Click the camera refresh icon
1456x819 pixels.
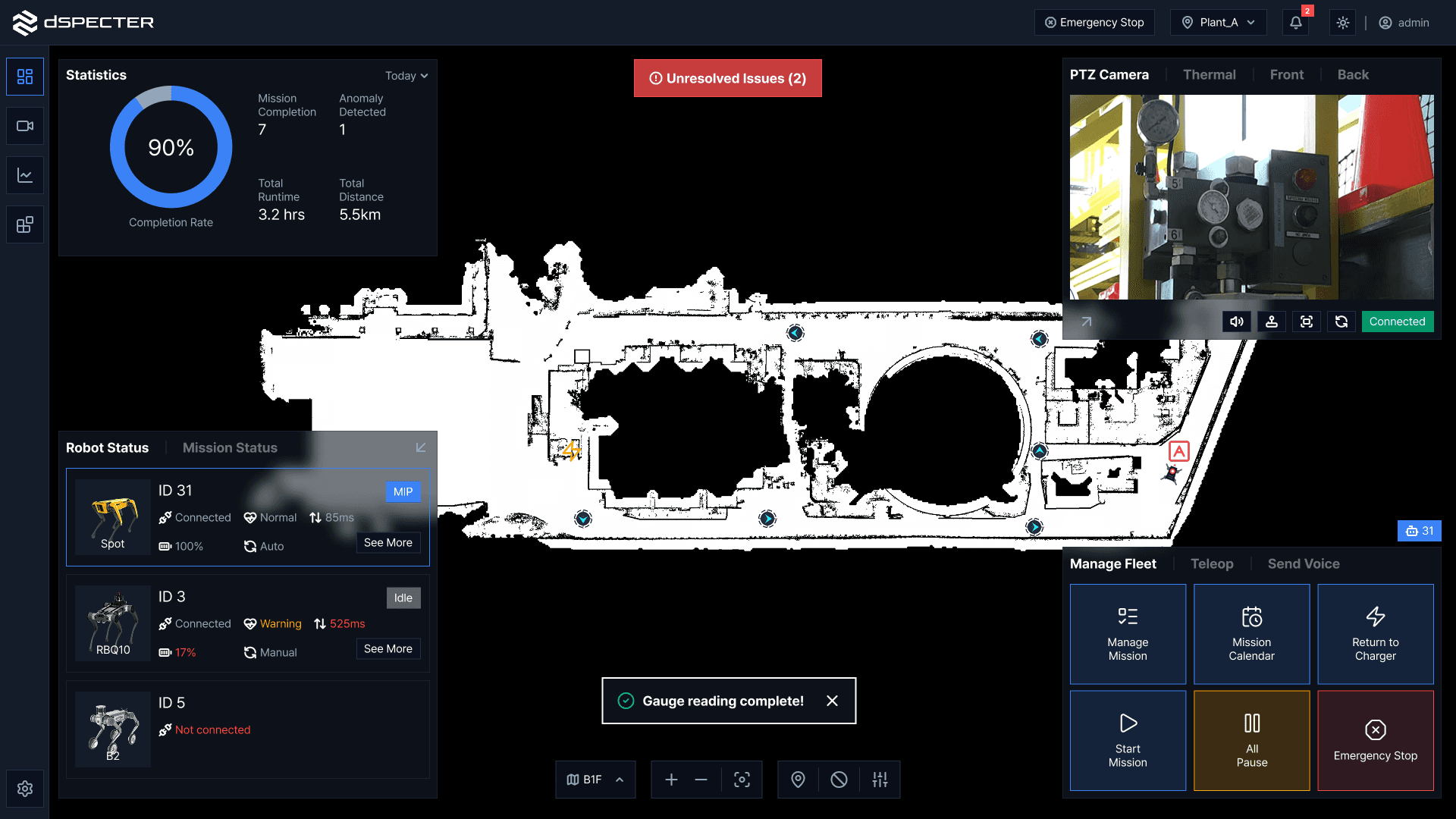(1341, 322)
